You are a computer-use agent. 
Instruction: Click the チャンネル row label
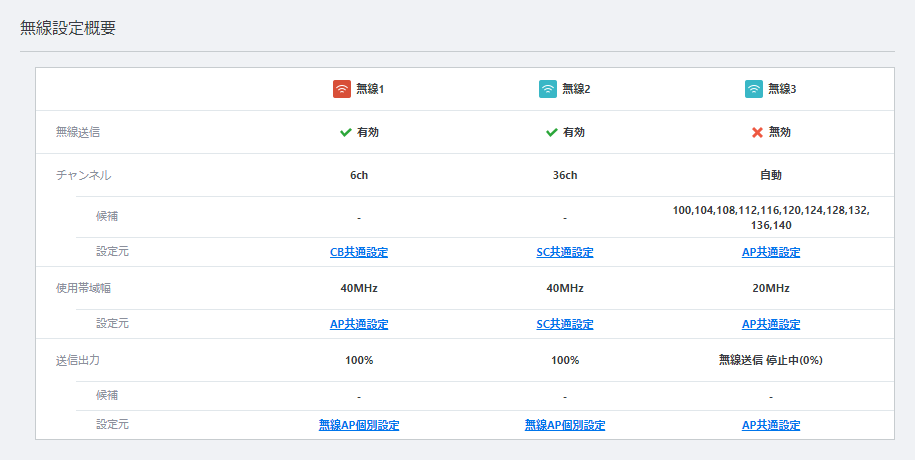(x=83, y=175)
